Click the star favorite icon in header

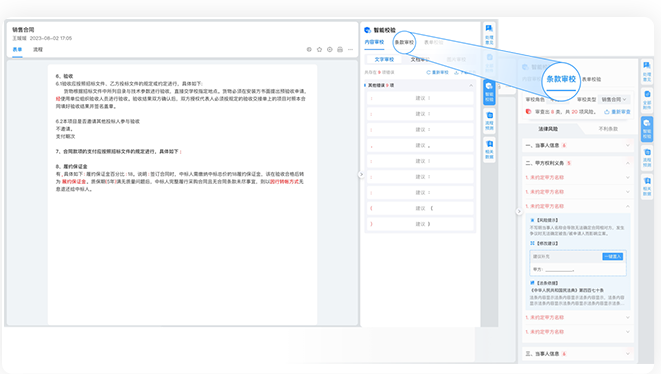click(x=320, y=49)
